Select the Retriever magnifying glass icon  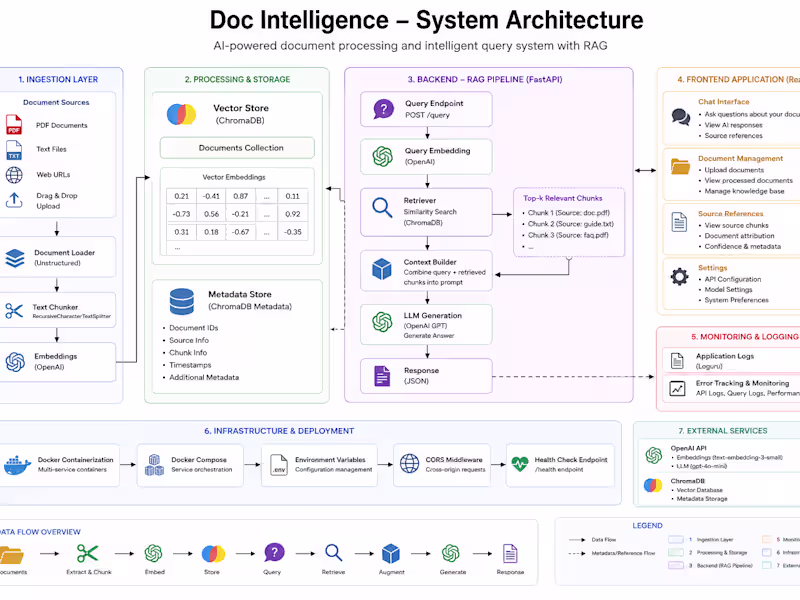coord(382,208)
